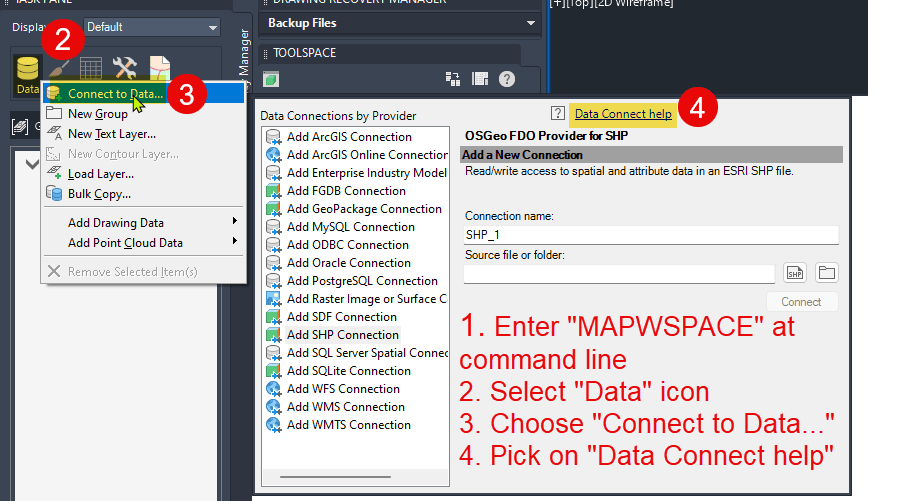899x501 pixels.
Task: Click into Connection name field SHP_1
Action: tap(651, 235)
